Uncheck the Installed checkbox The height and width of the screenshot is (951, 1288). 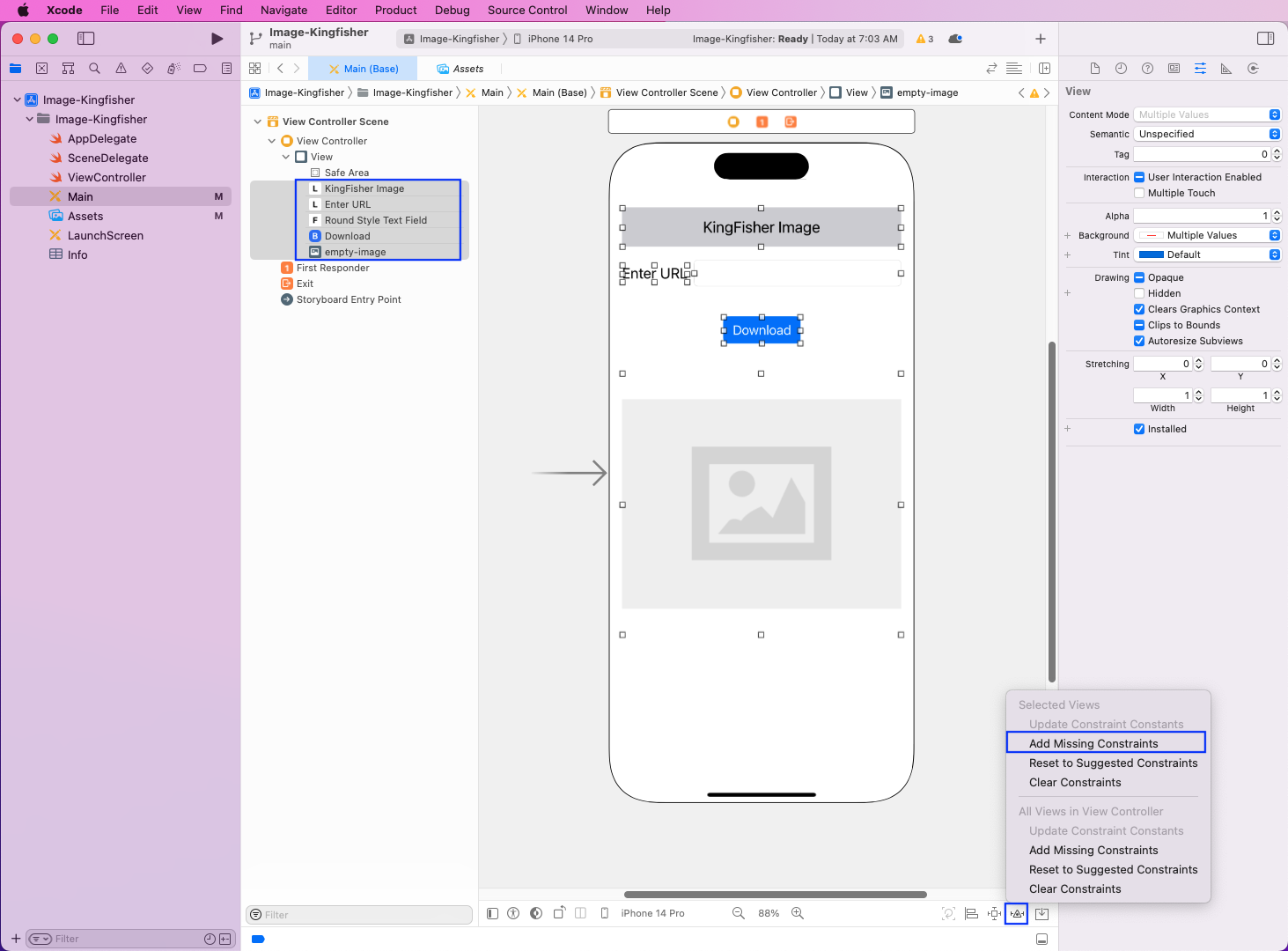pos(1139,429)
